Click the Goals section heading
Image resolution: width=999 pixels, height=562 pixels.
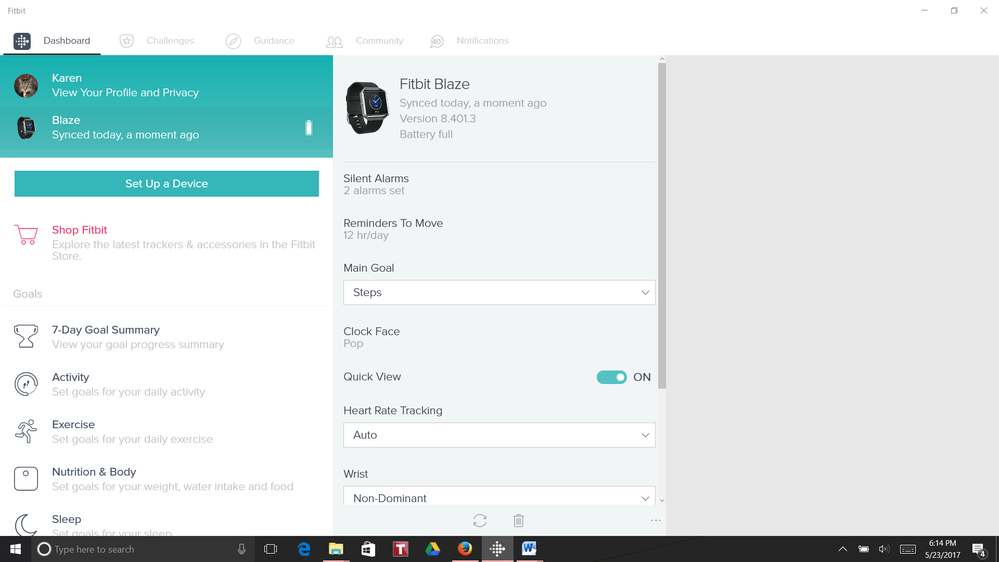pyautogui.click(x=27, y=294)
